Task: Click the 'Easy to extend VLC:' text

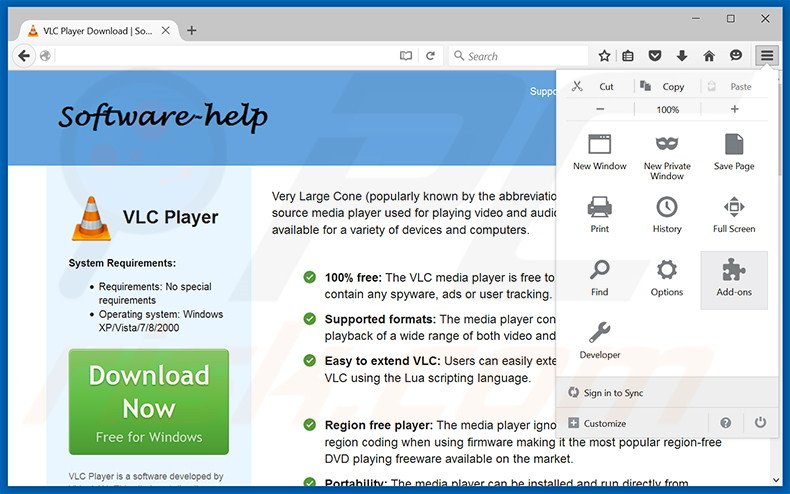Action: [382, 361]
